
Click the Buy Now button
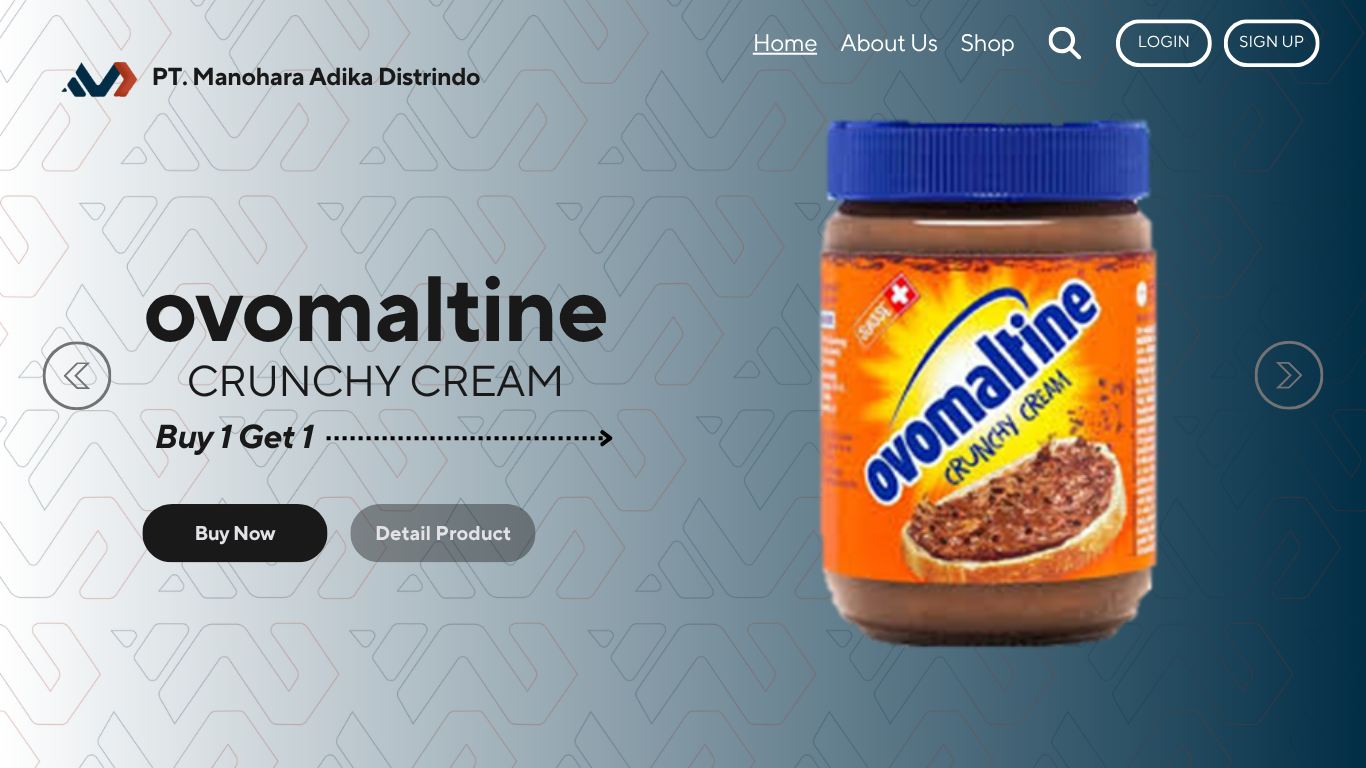[235, 533]
